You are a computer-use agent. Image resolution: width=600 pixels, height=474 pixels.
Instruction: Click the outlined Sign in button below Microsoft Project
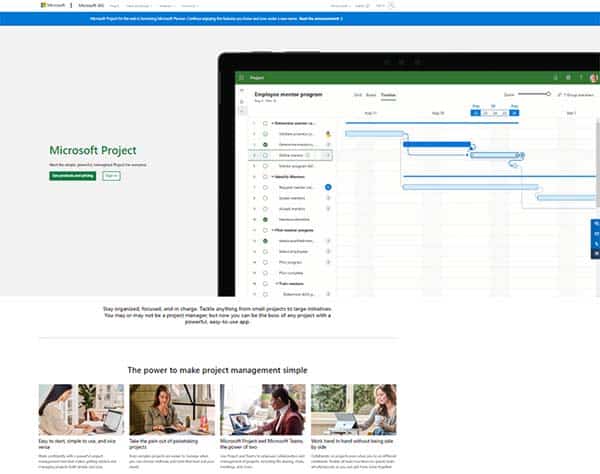coord(111,176)
